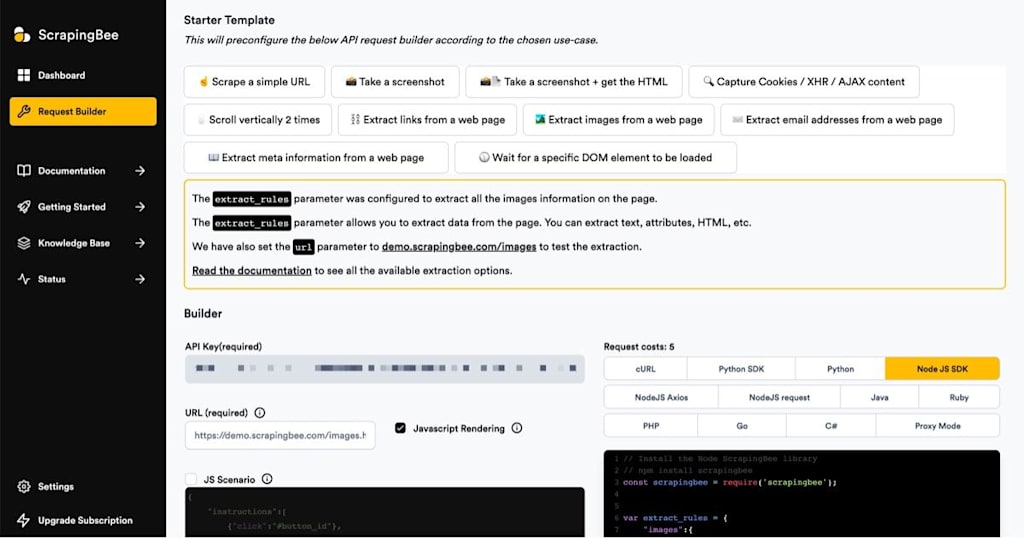Screen dimensions: 1024x538
Task: Click the info icon beside URL (required)
Action: 260,413
